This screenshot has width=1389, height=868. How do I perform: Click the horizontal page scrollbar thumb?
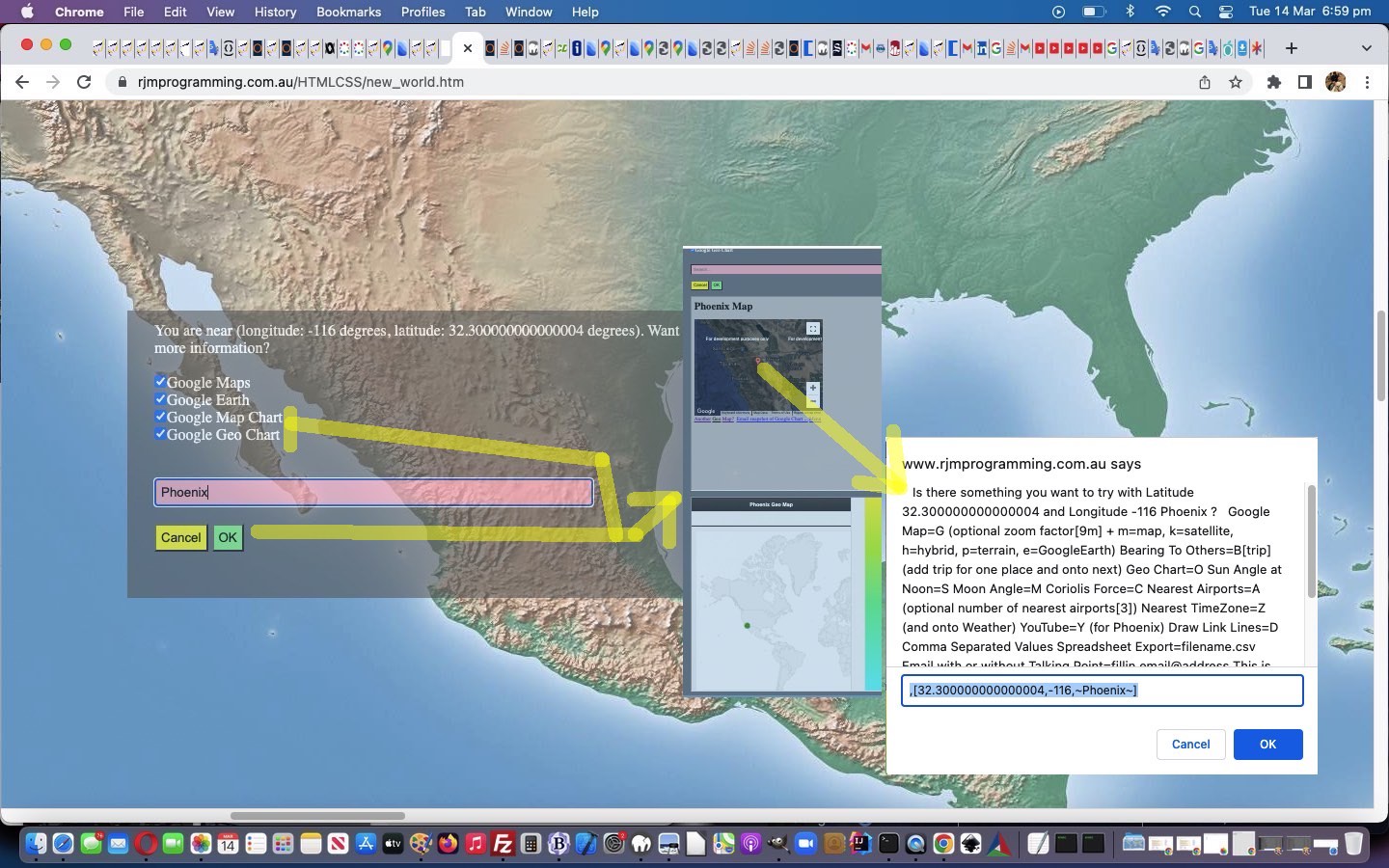coord(317,816)
